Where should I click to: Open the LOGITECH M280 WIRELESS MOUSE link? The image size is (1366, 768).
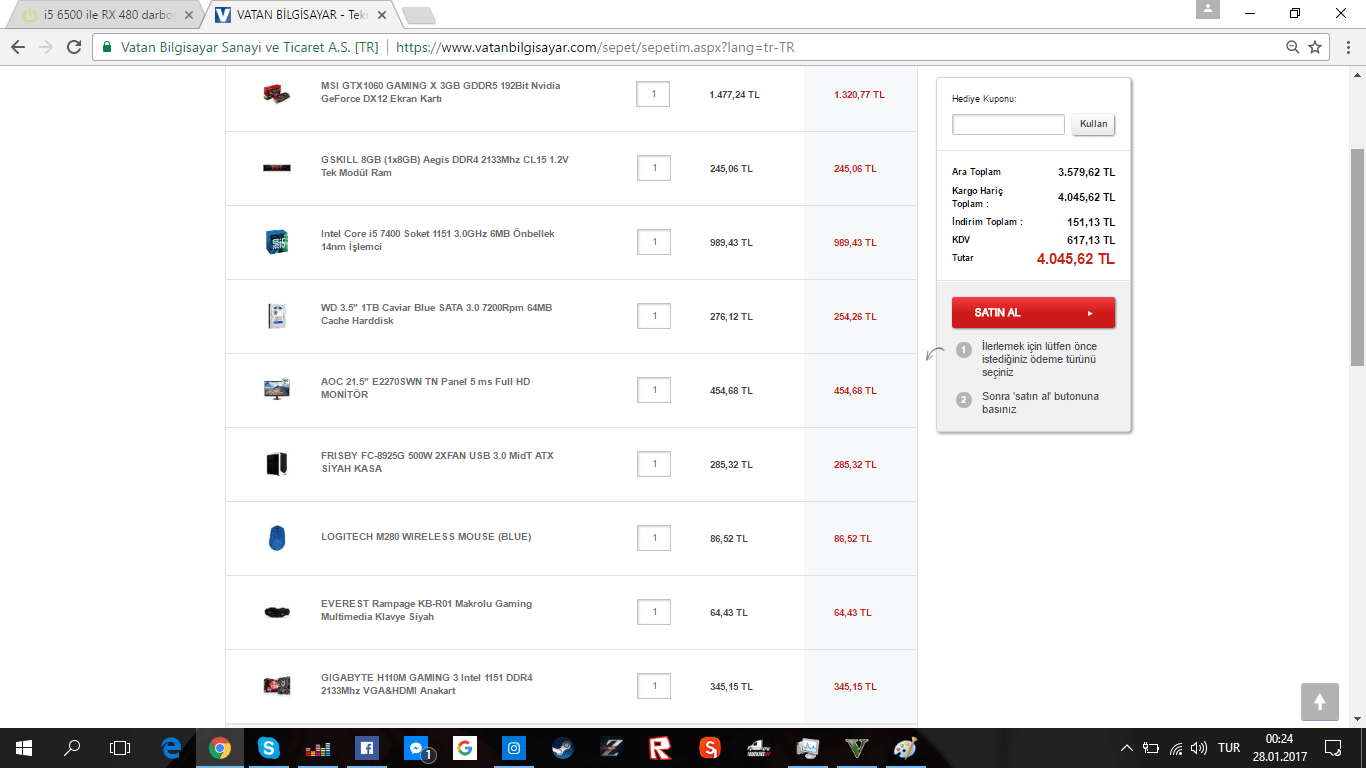426,537
